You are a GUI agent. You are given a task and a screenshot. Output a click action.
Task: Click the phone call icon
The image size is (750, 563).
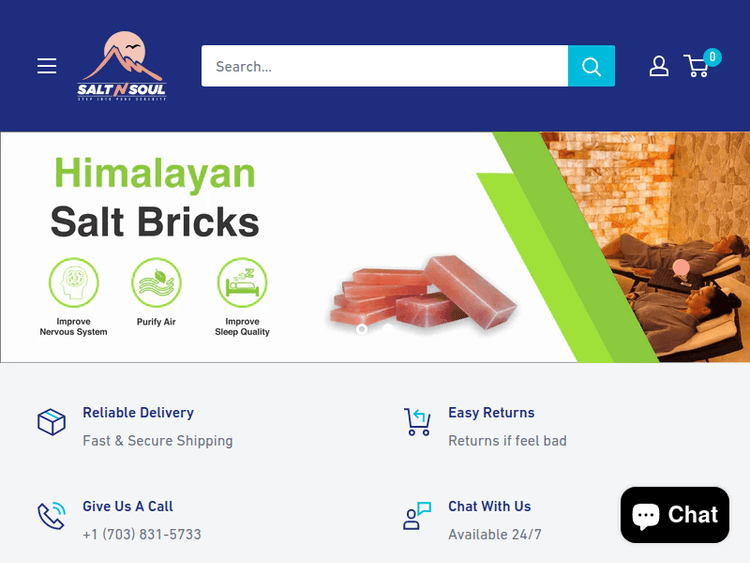click(x=52, y=516)
